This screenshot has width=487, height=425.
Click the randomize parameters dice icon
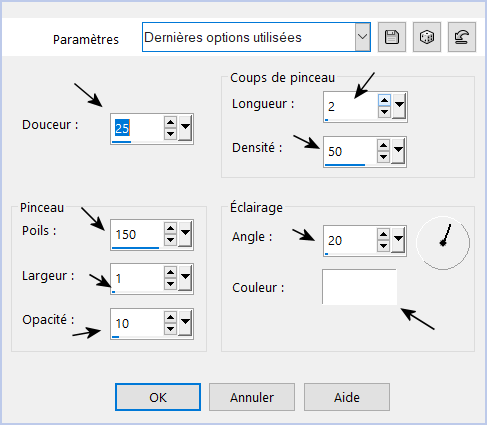[x=427, y=37]
